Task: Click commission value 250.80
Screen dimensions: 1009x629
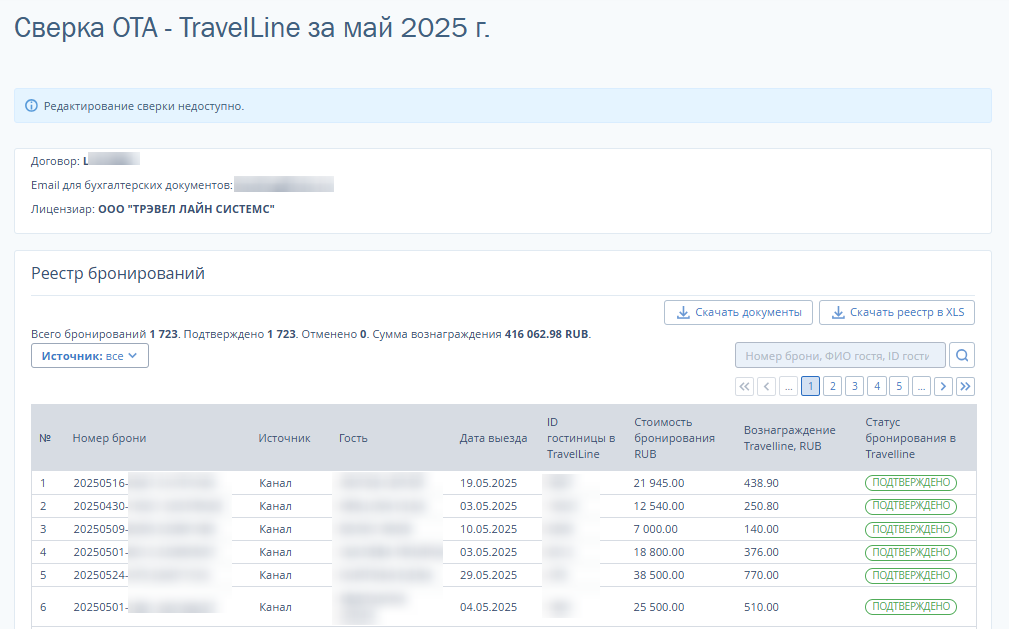Action: point(761,506)
